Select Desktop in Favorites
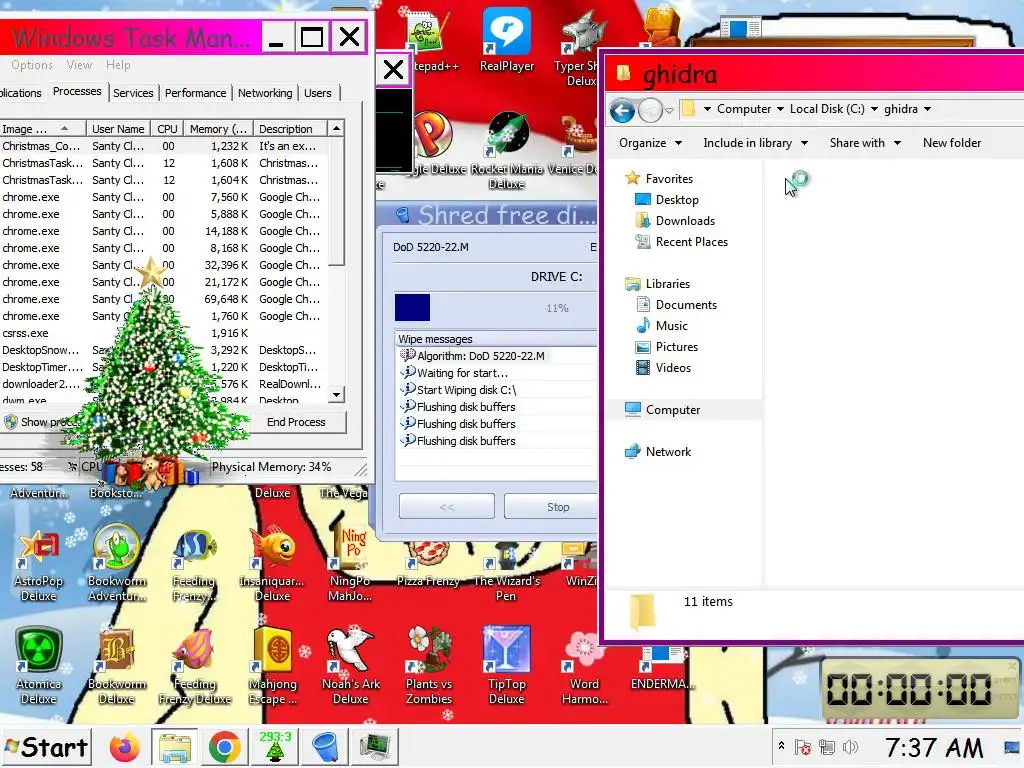Viewport: 1024px width, 768px height. click(x=667, y=200)
